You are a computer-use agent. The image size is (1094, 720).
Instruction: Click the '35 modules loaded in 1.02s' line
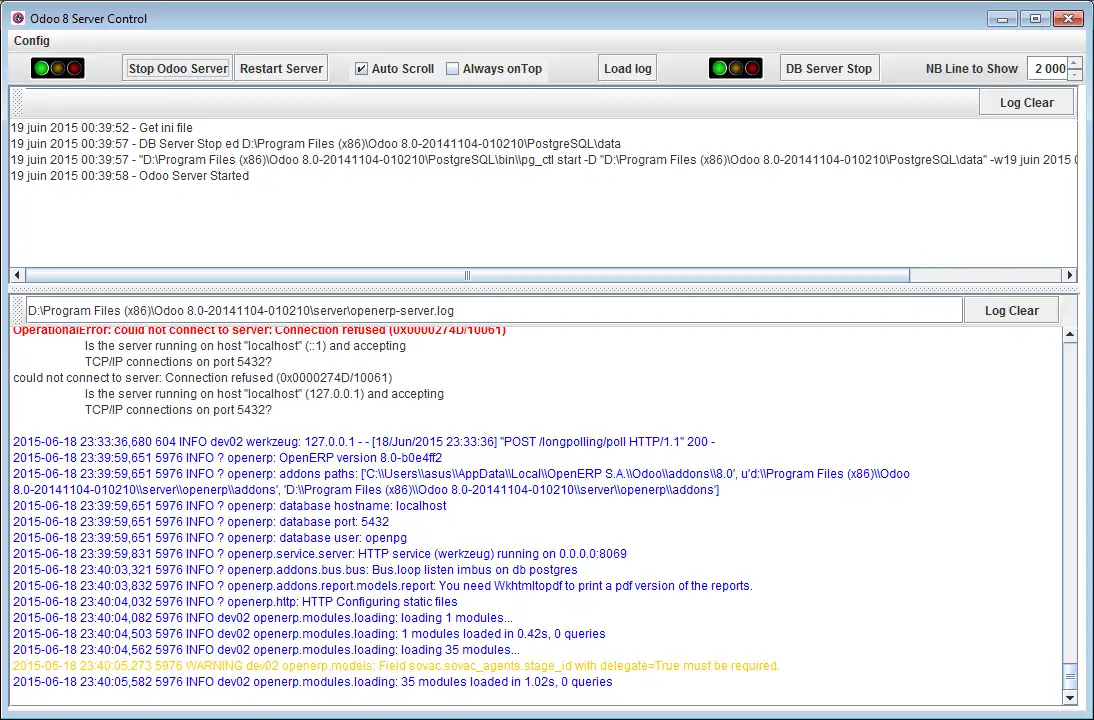pyautogui.click(x=313, y=682)
